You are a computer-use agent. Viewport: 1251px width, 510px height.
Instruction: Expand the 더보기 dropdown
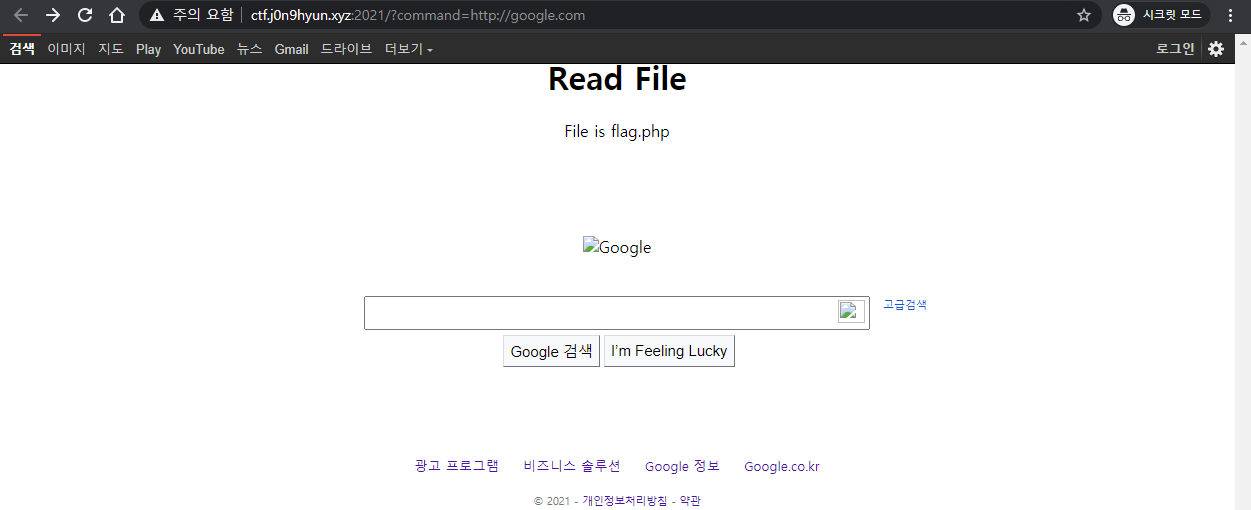409,49
